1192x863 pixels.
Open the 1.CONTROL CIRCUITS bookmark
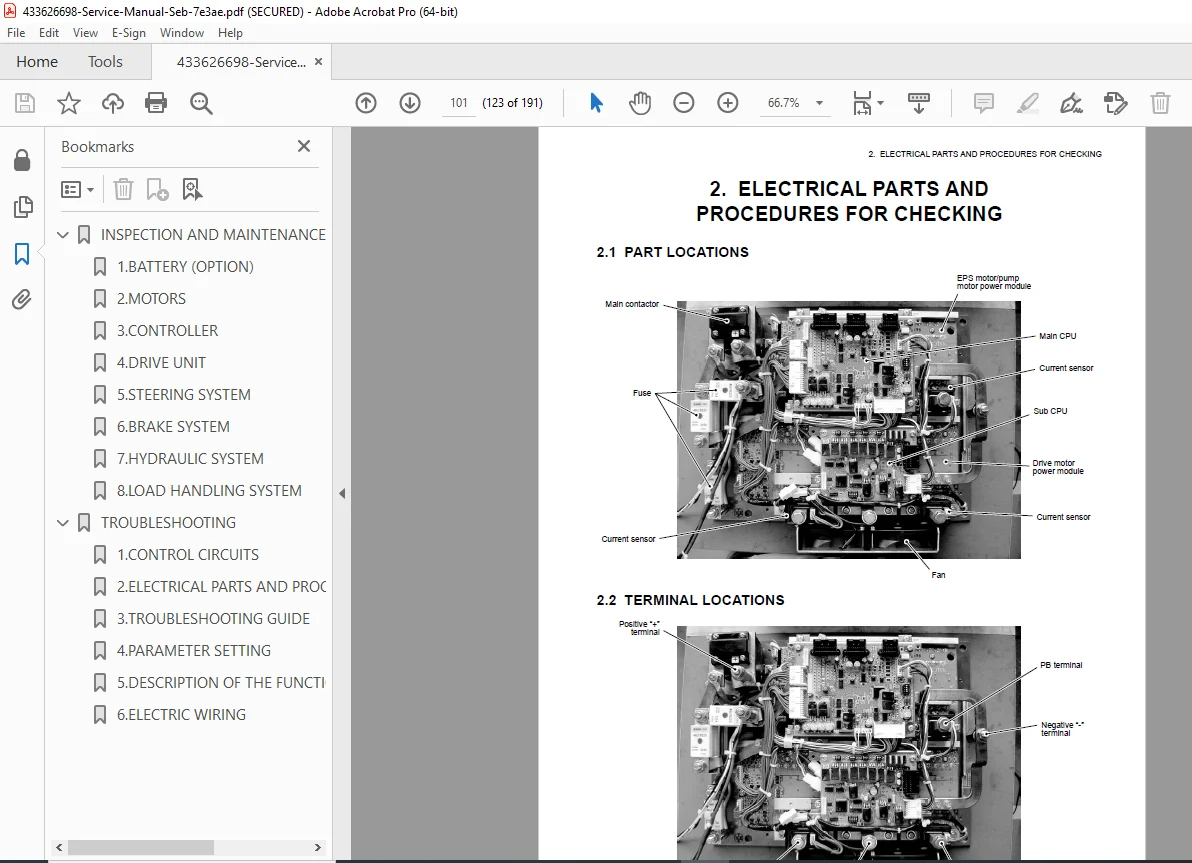tap(188, 555)
